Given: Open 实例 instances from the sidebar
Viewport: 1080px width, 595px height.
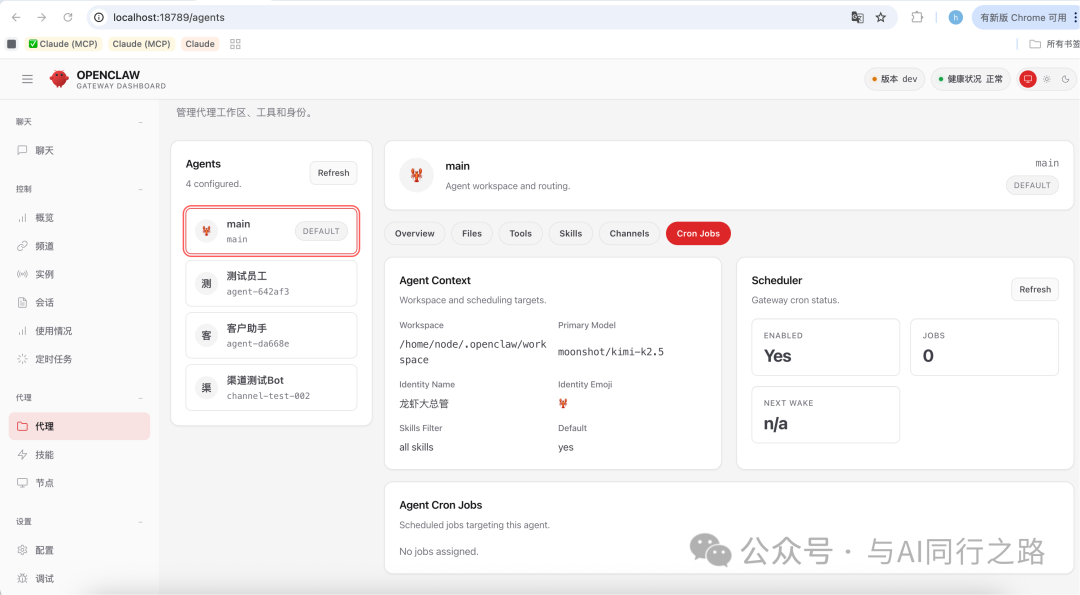Looking at the screenshot, I should [x=44, y=274].
